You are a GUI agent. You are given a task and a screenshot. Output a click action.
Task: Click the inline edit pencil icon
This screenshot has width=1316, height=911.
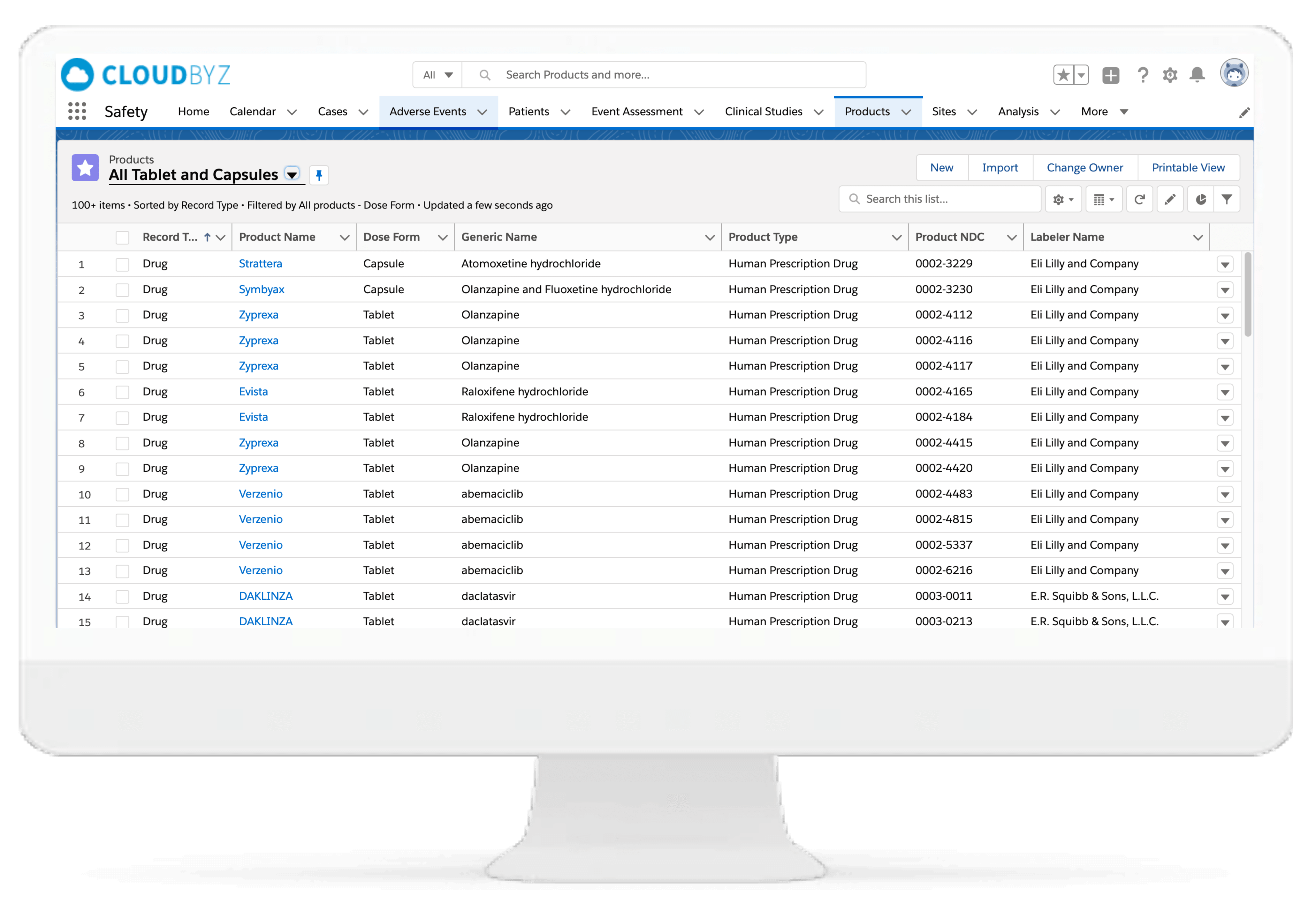1170,199
